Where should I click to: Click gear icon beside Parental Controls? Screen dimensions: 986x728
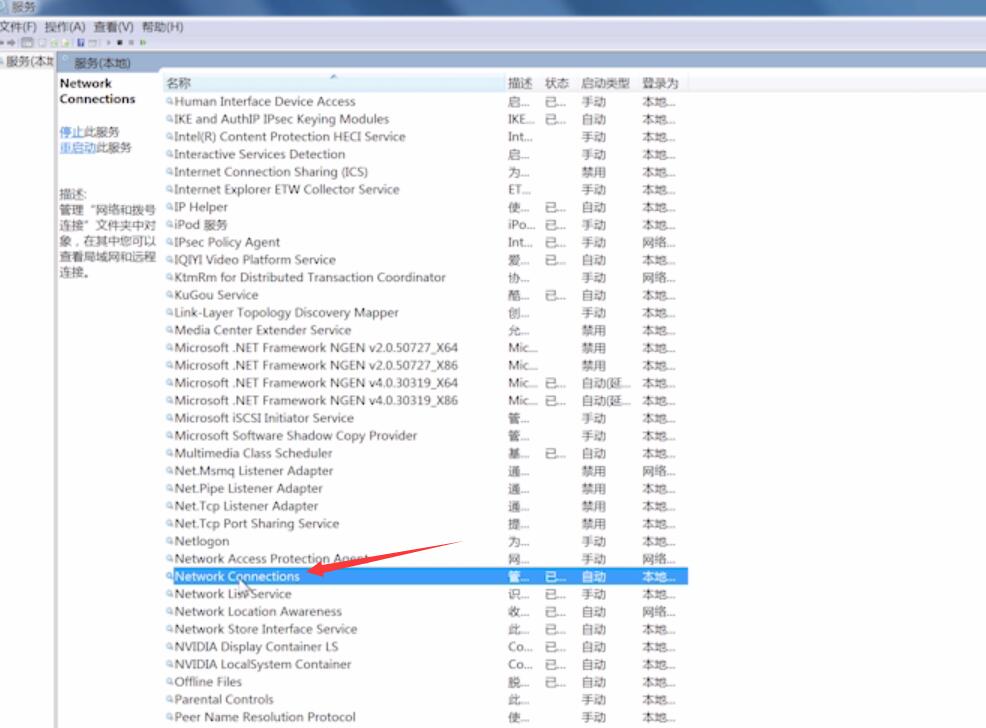pyautogui.click(x=169, y=699)
